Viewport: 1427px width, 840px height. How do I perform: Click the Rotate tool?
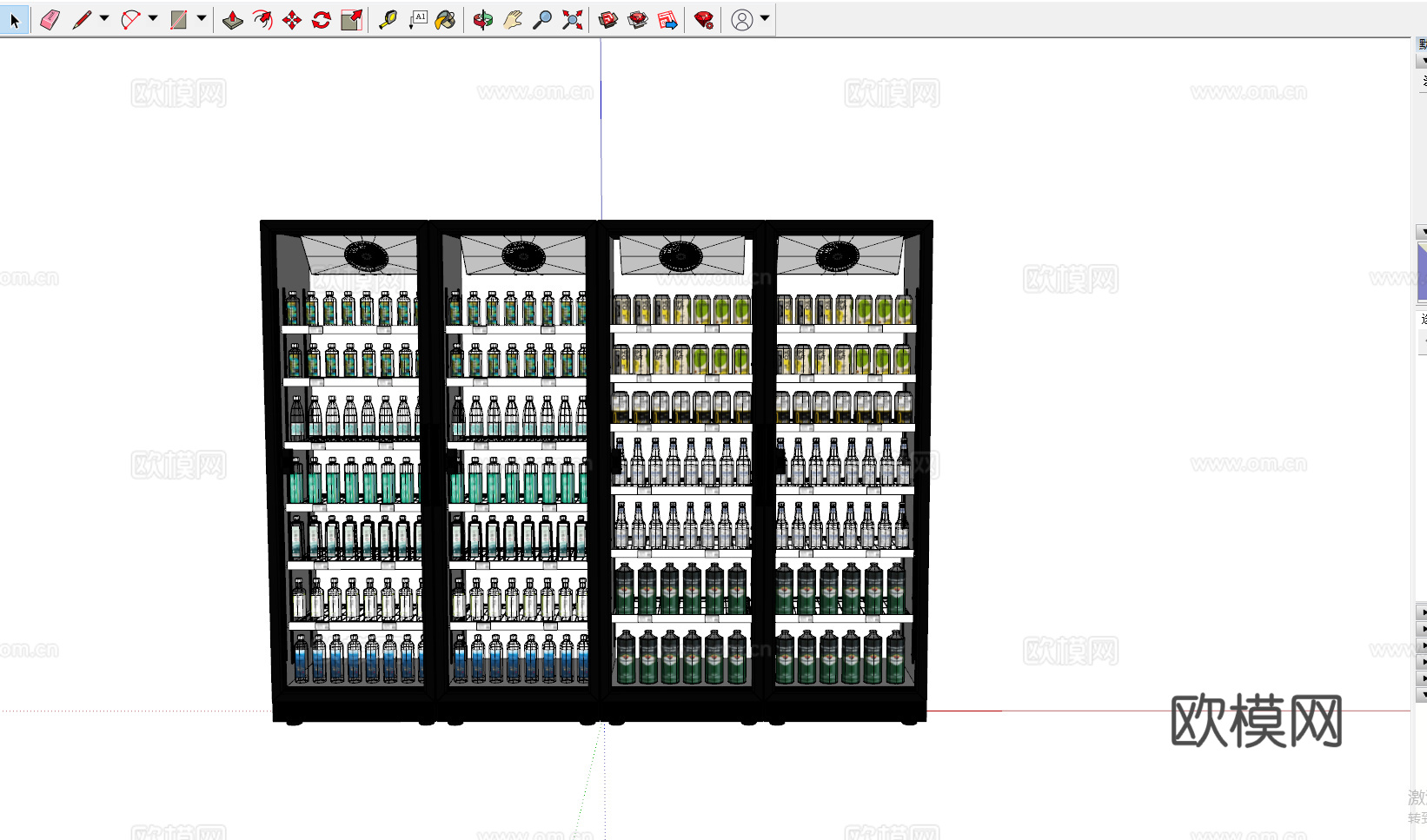(322, 20)
